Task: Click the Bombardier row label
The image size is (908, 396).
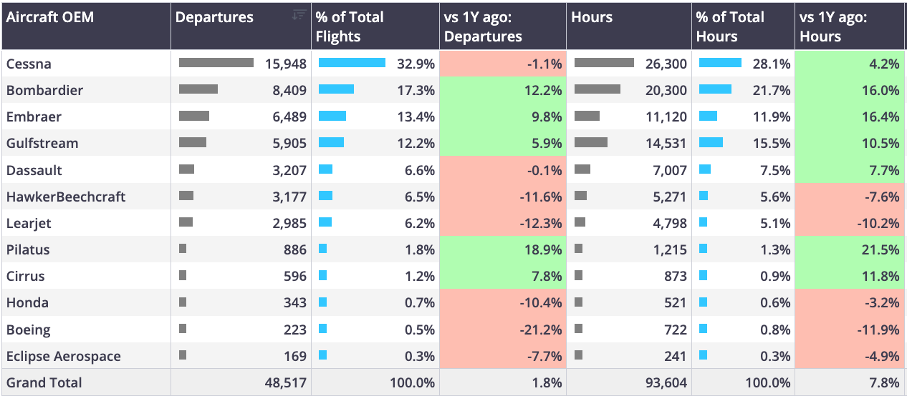Action: 45,90
